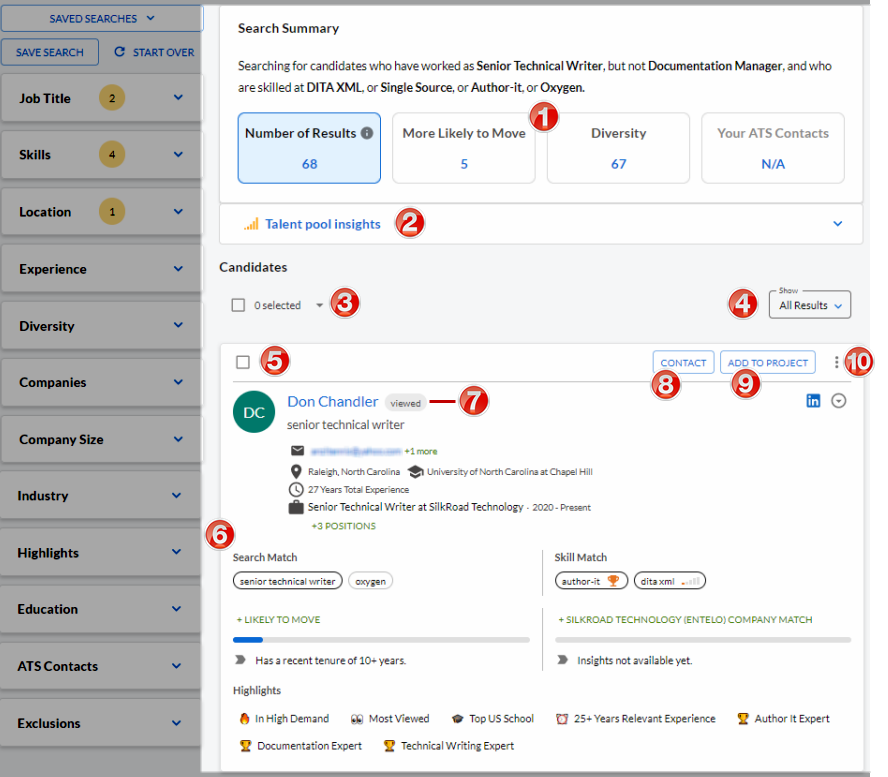Click the +1 more emails link
Screen dimensions: 888x777
[421, 451]
